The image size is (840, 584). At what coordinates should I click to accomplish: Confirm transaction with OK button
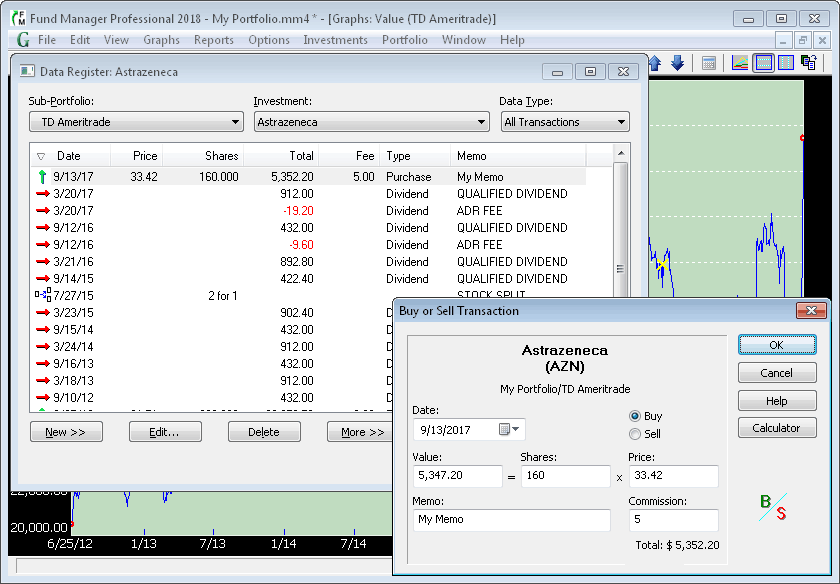[x=777, y=345]
